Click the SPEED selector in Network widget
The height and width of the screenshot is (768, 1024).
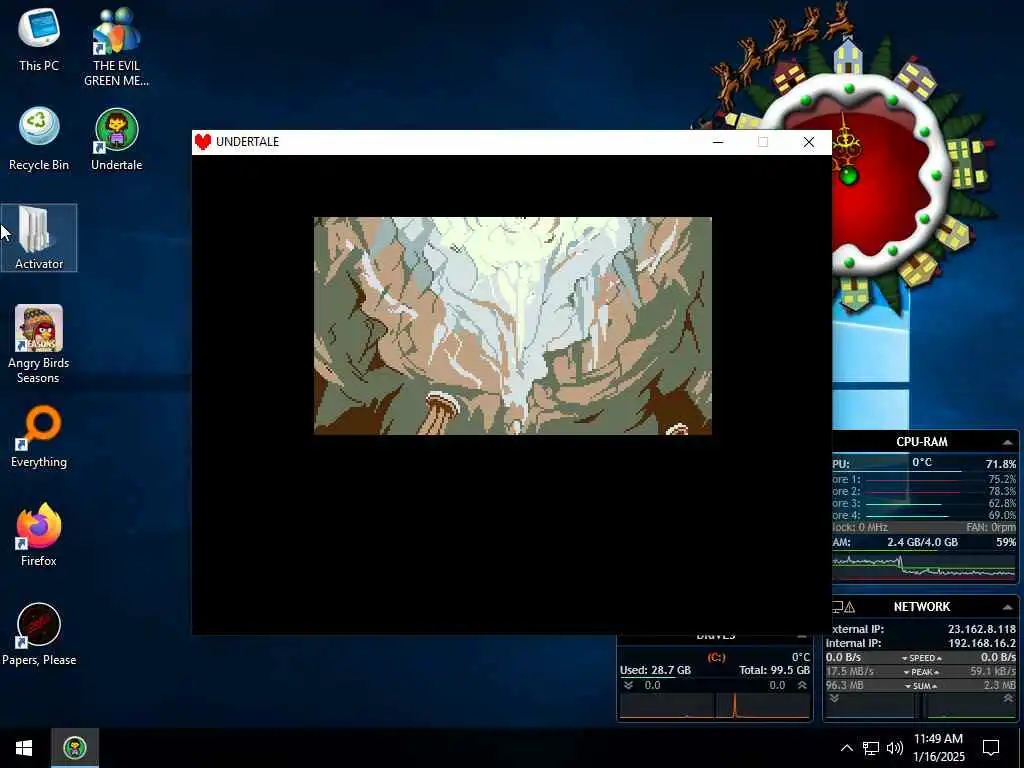921,658
